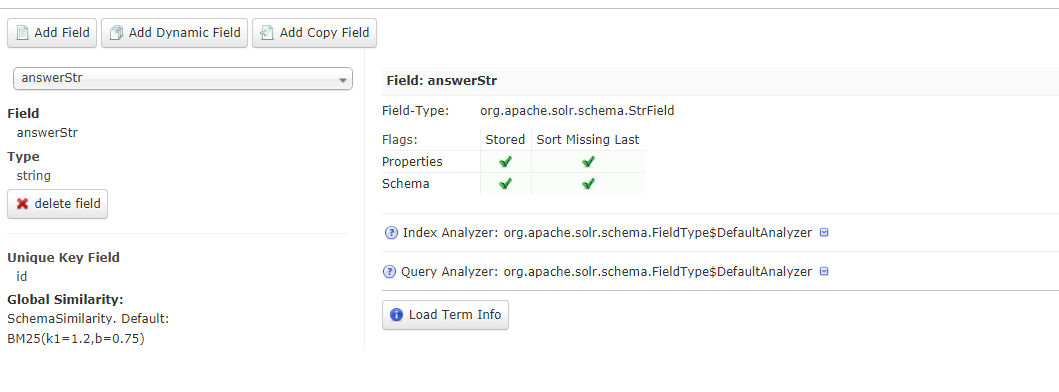Click the Index Analyzer class name text
The height and width of the screenshot is (392, 1059).
pos(656,233)
